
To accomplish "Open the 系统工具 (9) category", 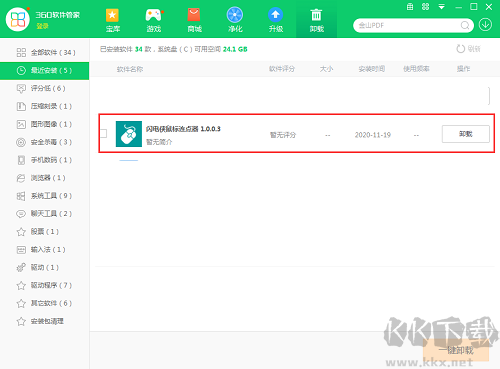I will [x=45, y=196].
